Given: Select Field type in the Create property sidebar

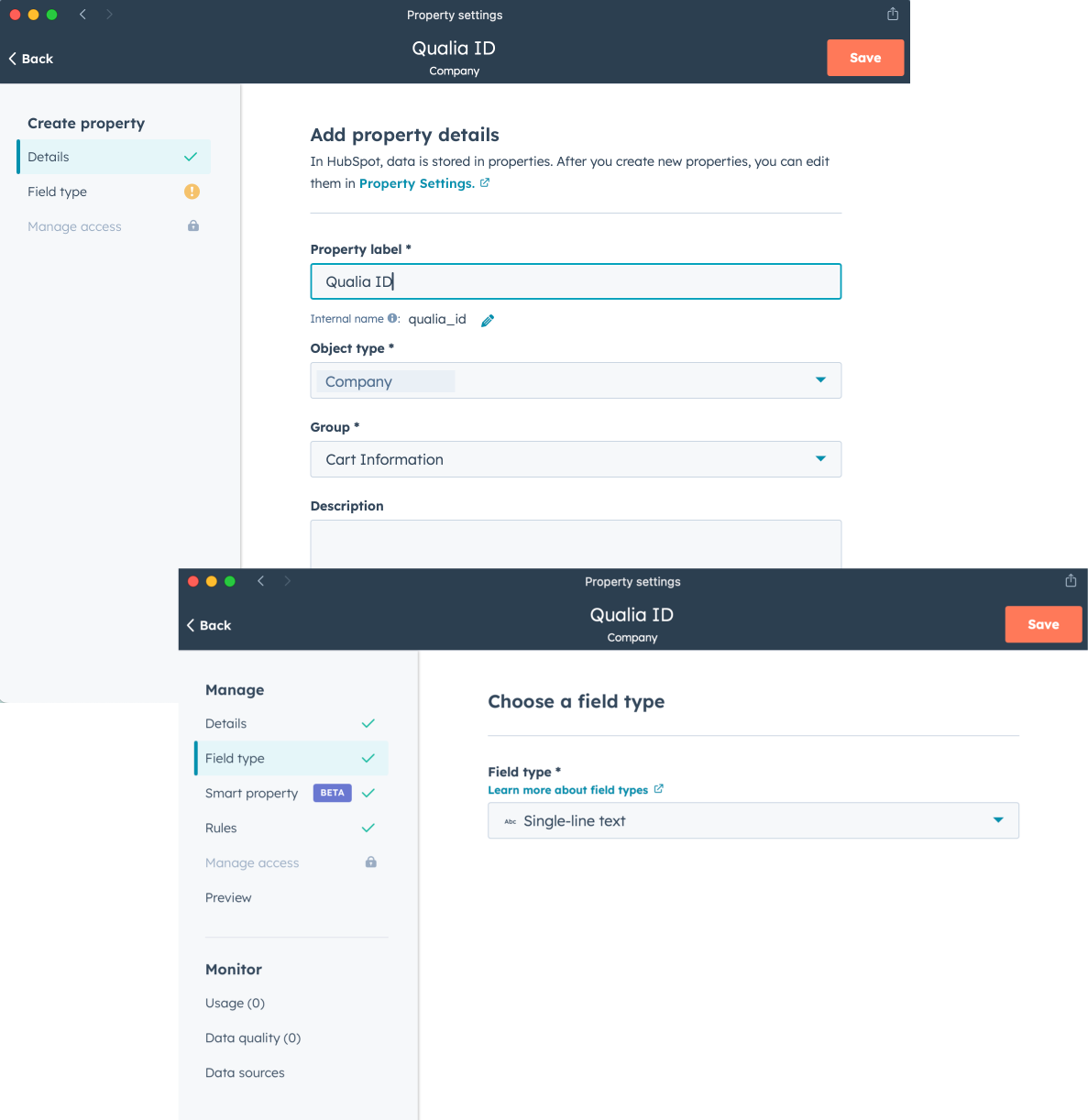Looking at the screenshot, I should pos(114,192).
